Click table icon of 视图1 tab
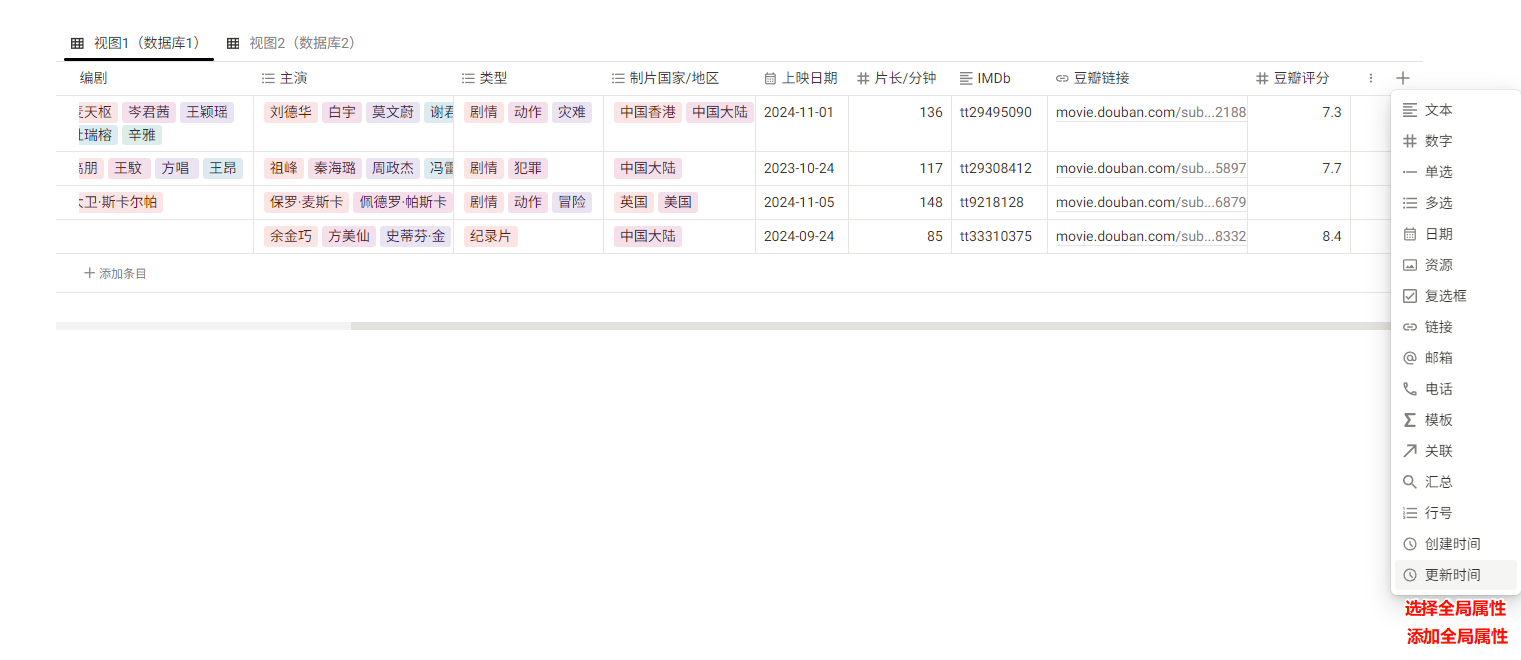This screenshot has height=660, width=1521. 77,43
